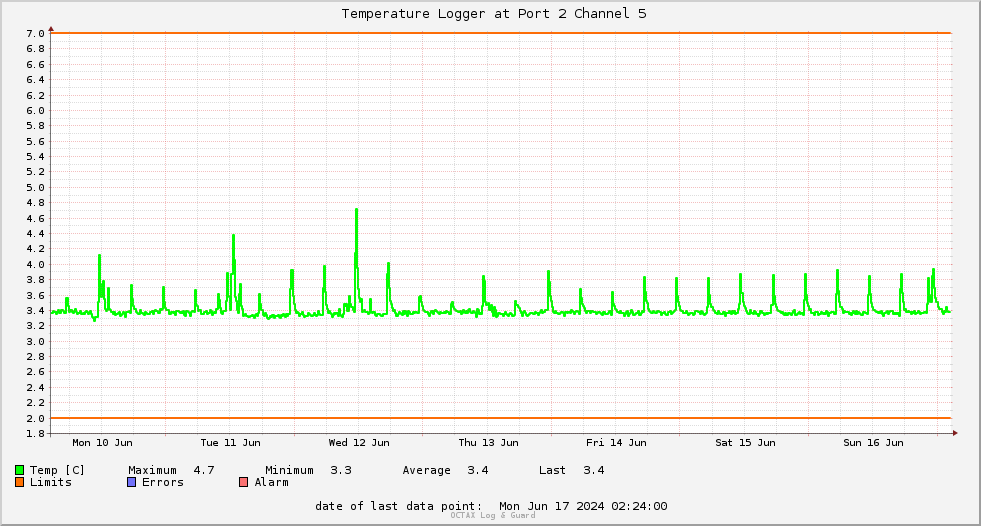Screen dimensions: 981x526
Task: Click the 2.0 y-axis label
Action: click(36, 418)
